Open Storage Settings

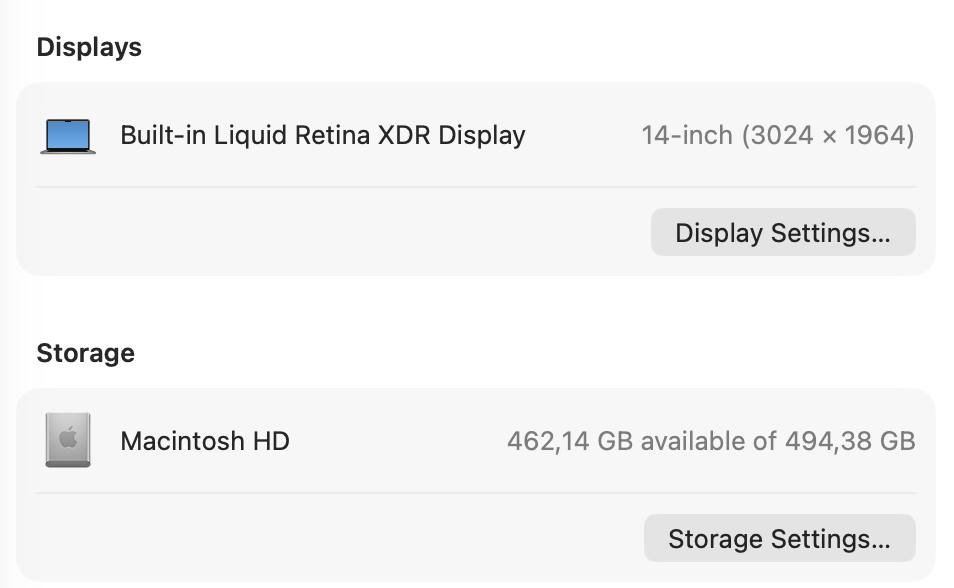pyautogui.click(x=779, y=538)
